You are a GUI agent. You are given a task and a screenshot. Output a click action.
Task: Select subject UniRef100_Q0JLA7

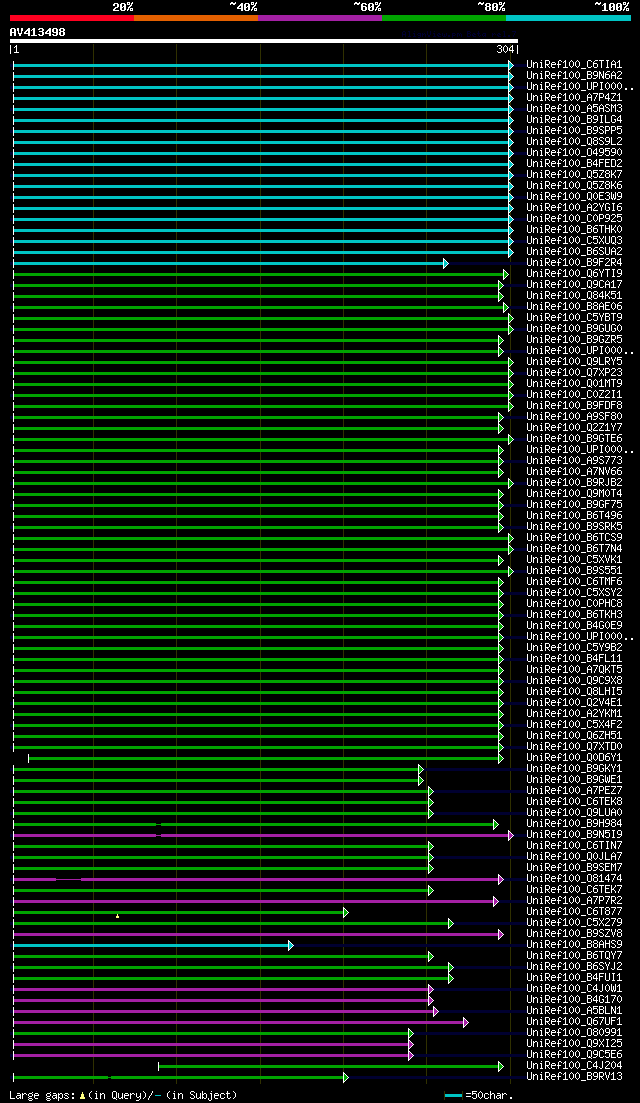pyautogui.click(x=574, y=857)
